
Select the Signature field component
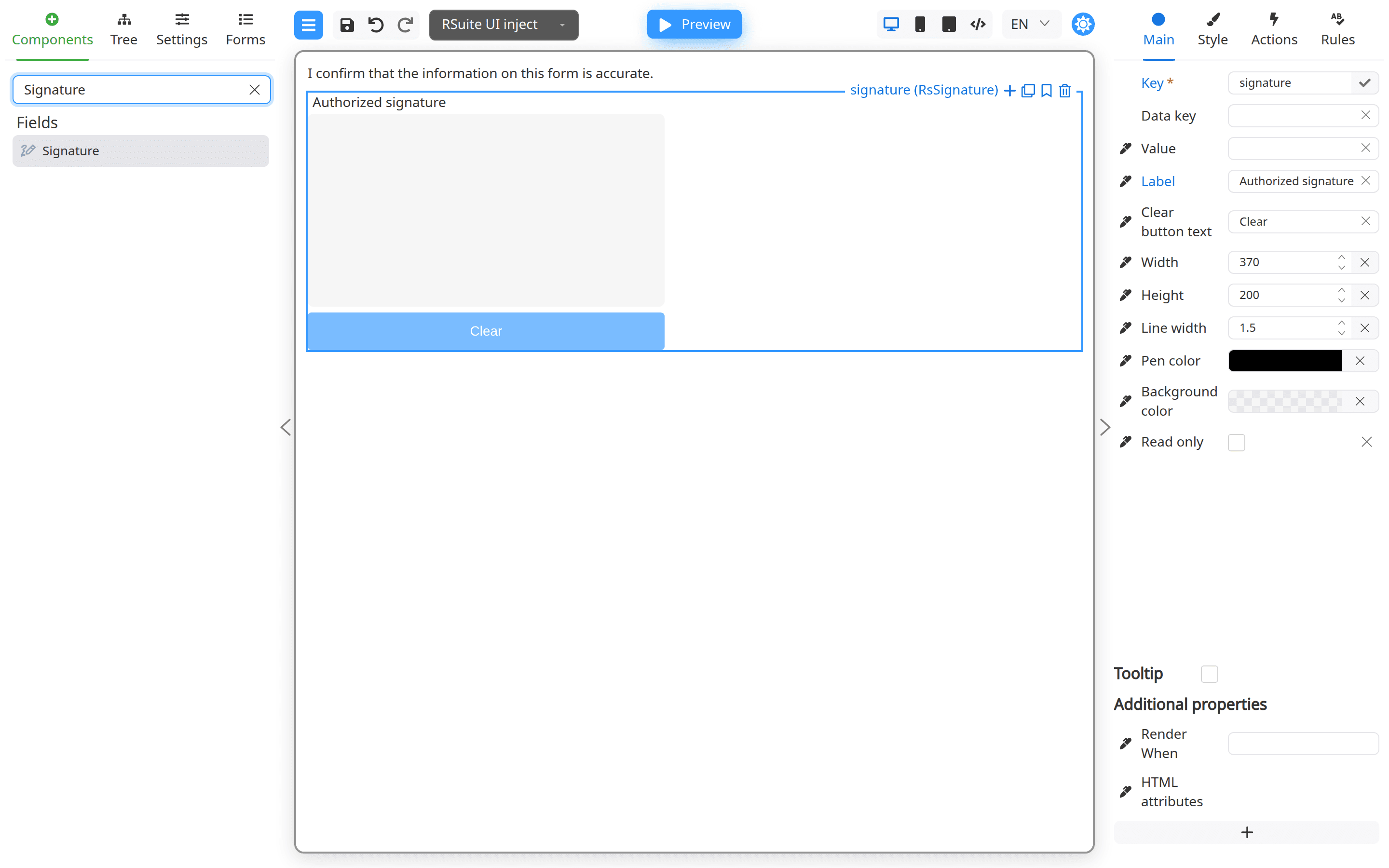point(141,151)
